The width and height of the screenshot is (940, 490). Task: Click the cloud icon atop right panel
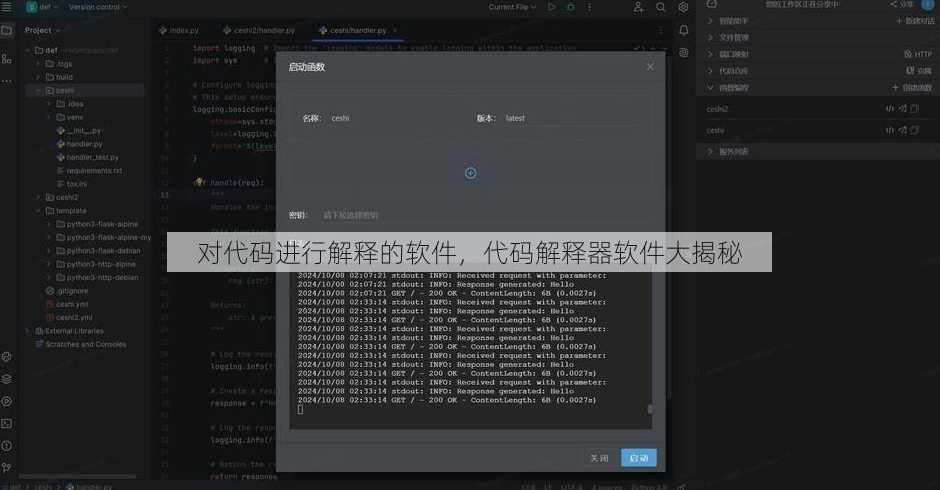pos(712,4)
